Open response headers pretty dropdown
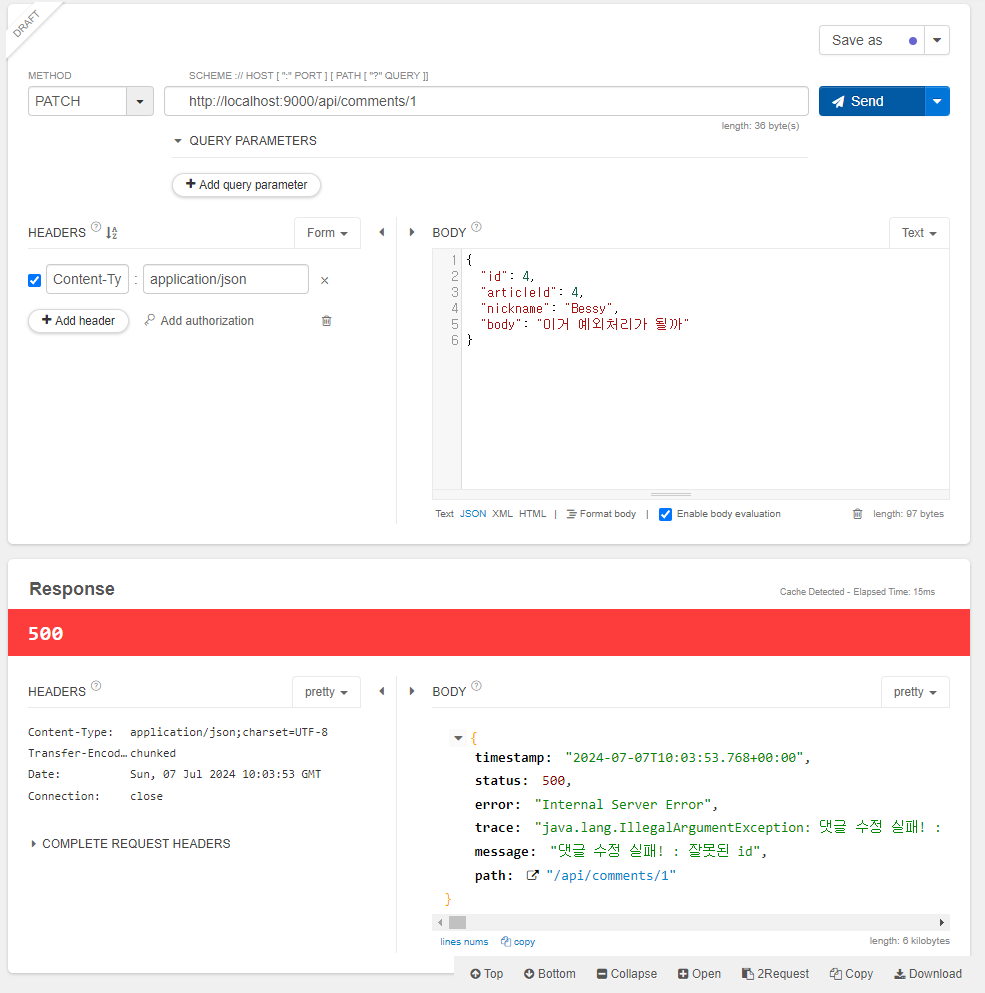 click(326, 692)
